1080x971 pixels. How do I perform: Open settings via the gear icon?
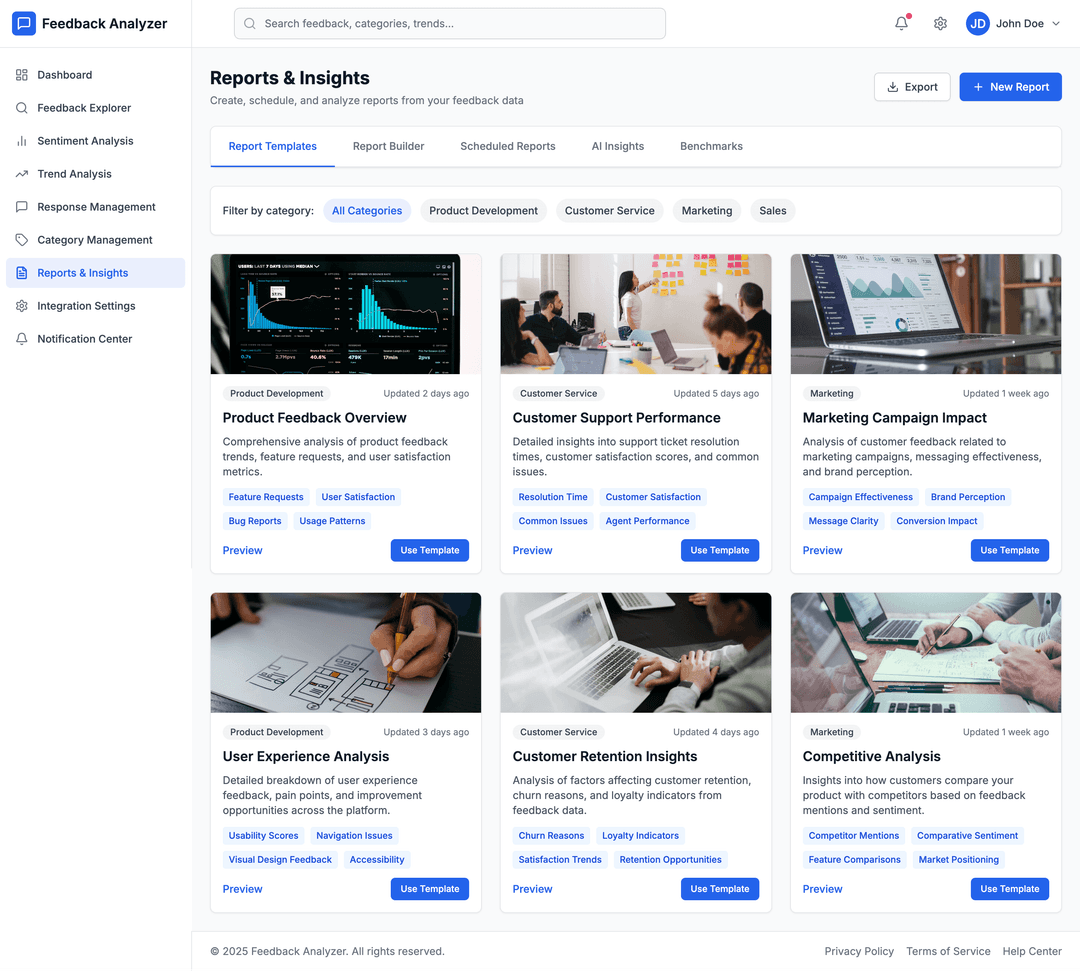tap(940, 24)
